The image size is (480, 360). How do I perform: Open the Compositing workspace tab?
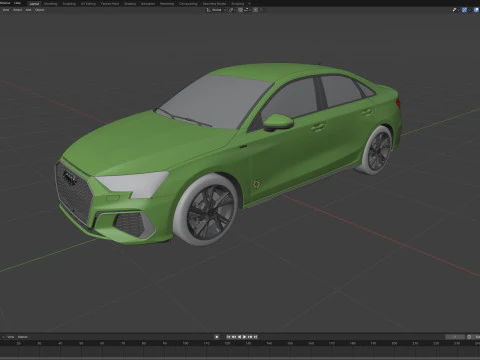(x=188, y=4)
